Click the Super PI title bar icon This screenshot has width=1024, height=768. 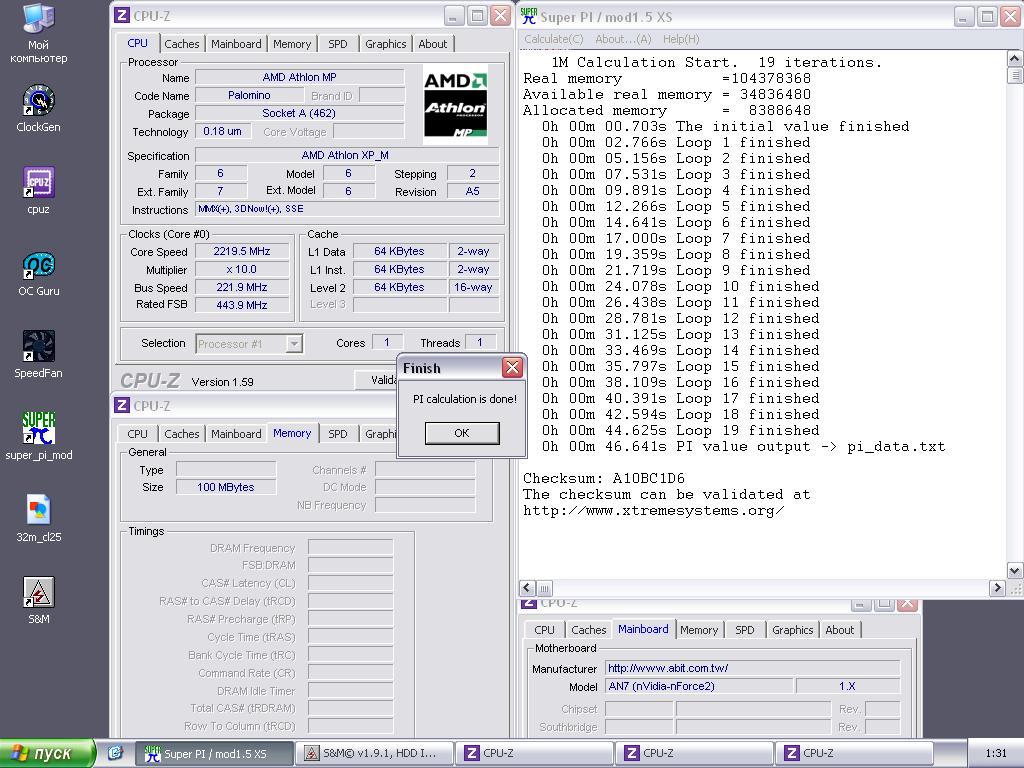pos(529,16)
